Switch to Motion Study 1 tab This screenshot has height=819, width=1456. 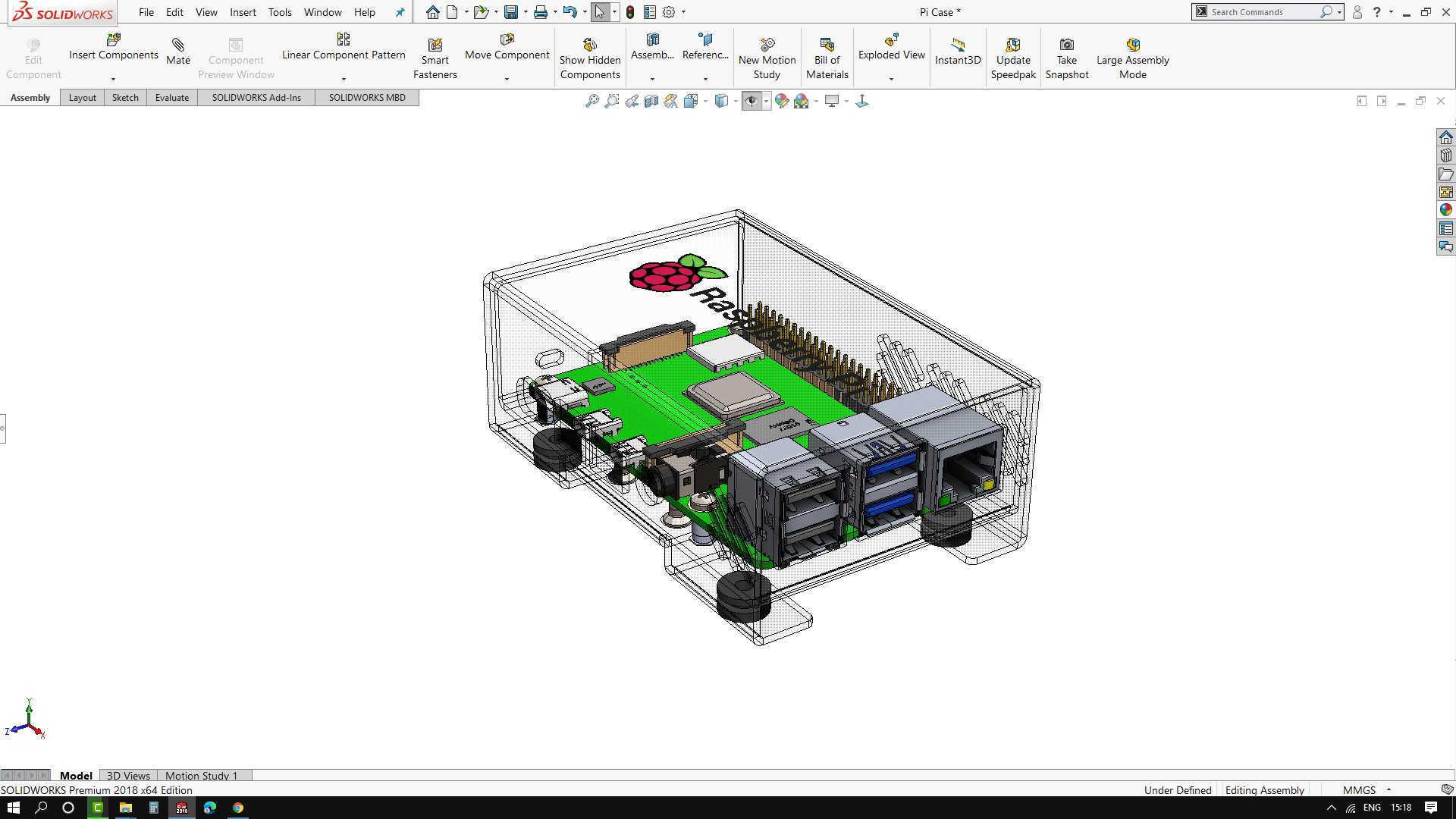(202, 775)
